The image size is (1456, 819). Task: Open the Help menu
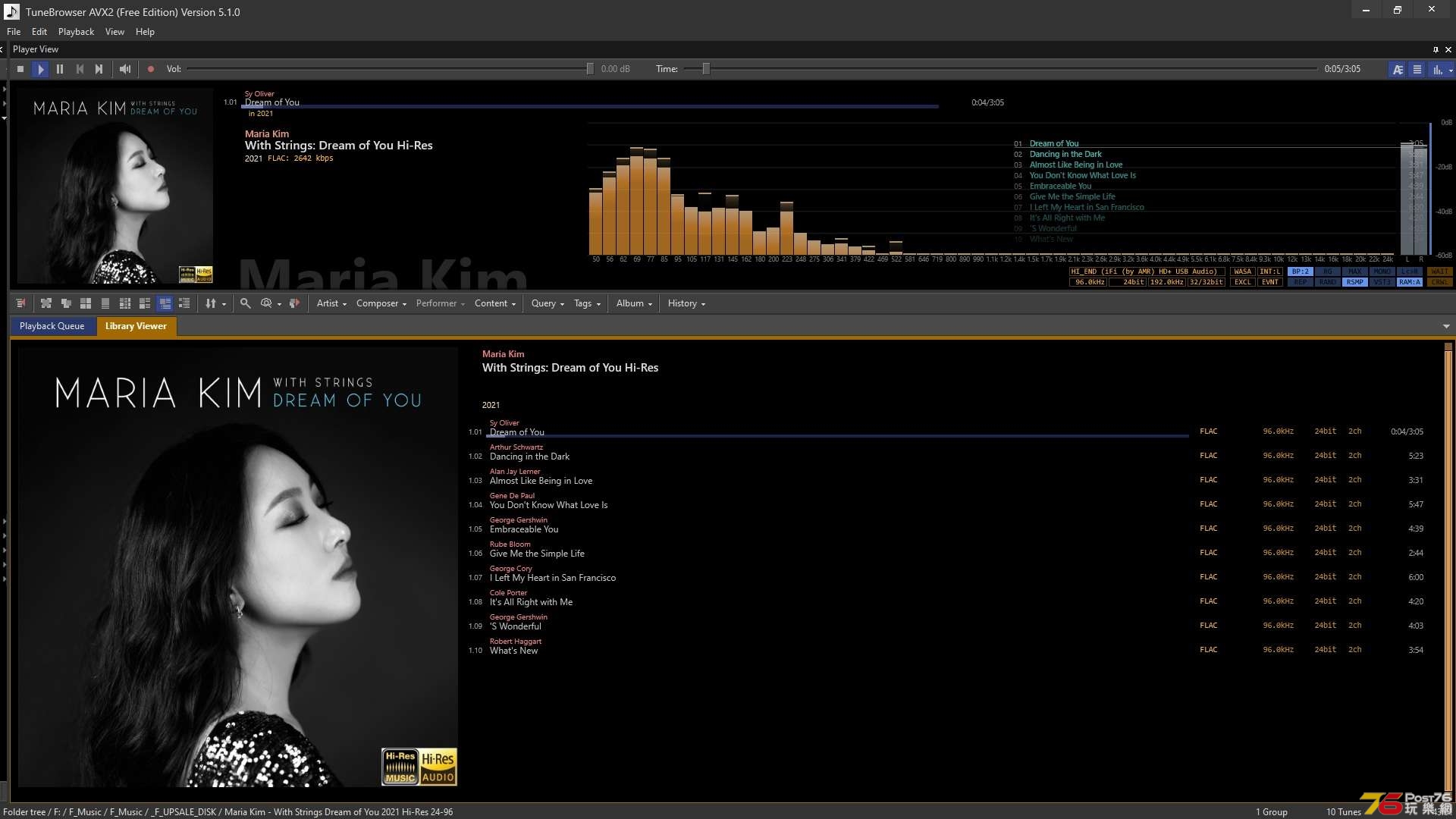[145, 32]
